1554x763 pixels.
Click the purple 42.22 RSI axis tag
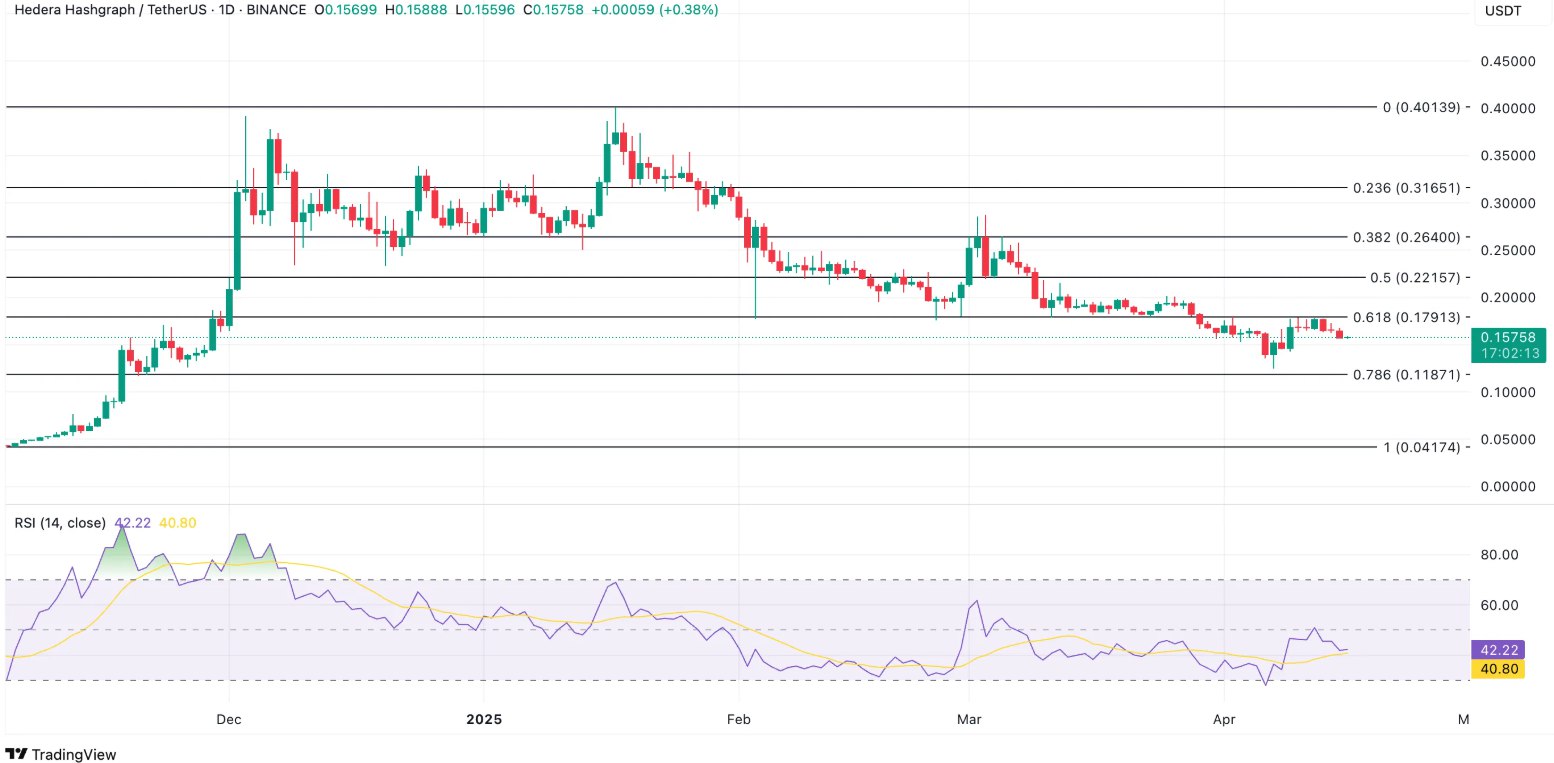(1498, 650)
